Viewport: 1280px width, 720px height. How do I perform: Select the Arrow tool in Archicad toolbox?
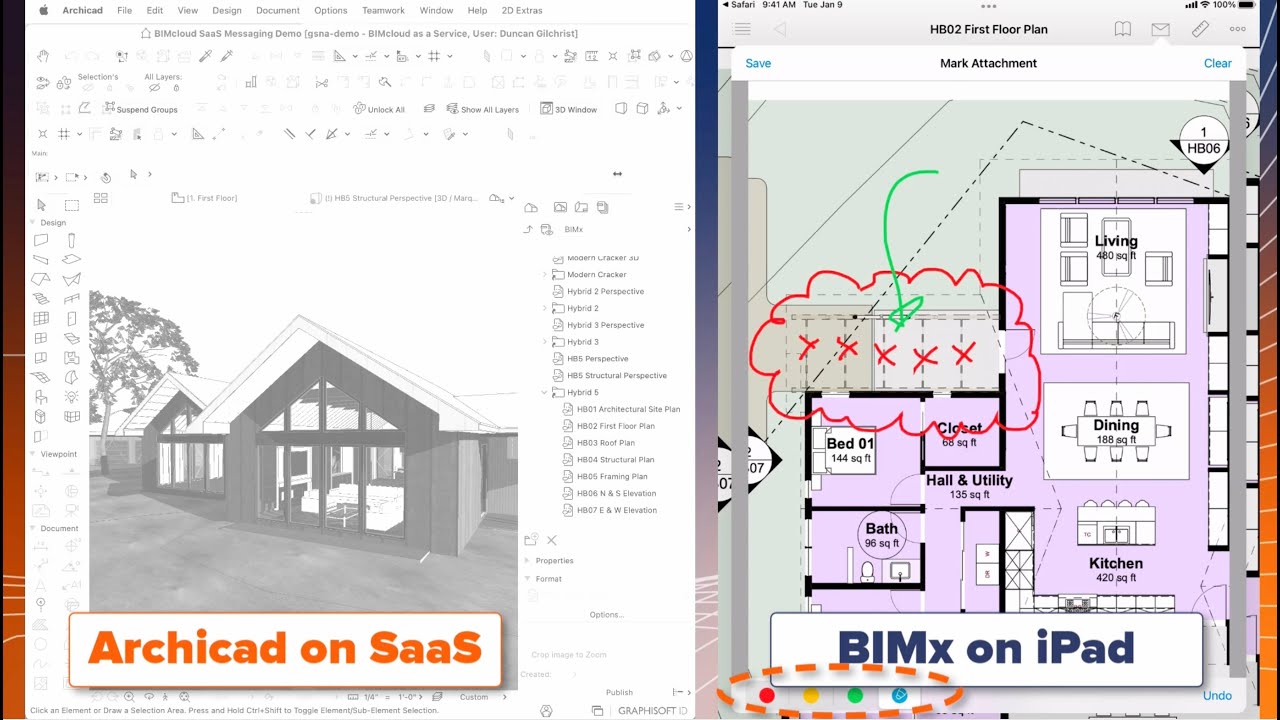(41, 205)
